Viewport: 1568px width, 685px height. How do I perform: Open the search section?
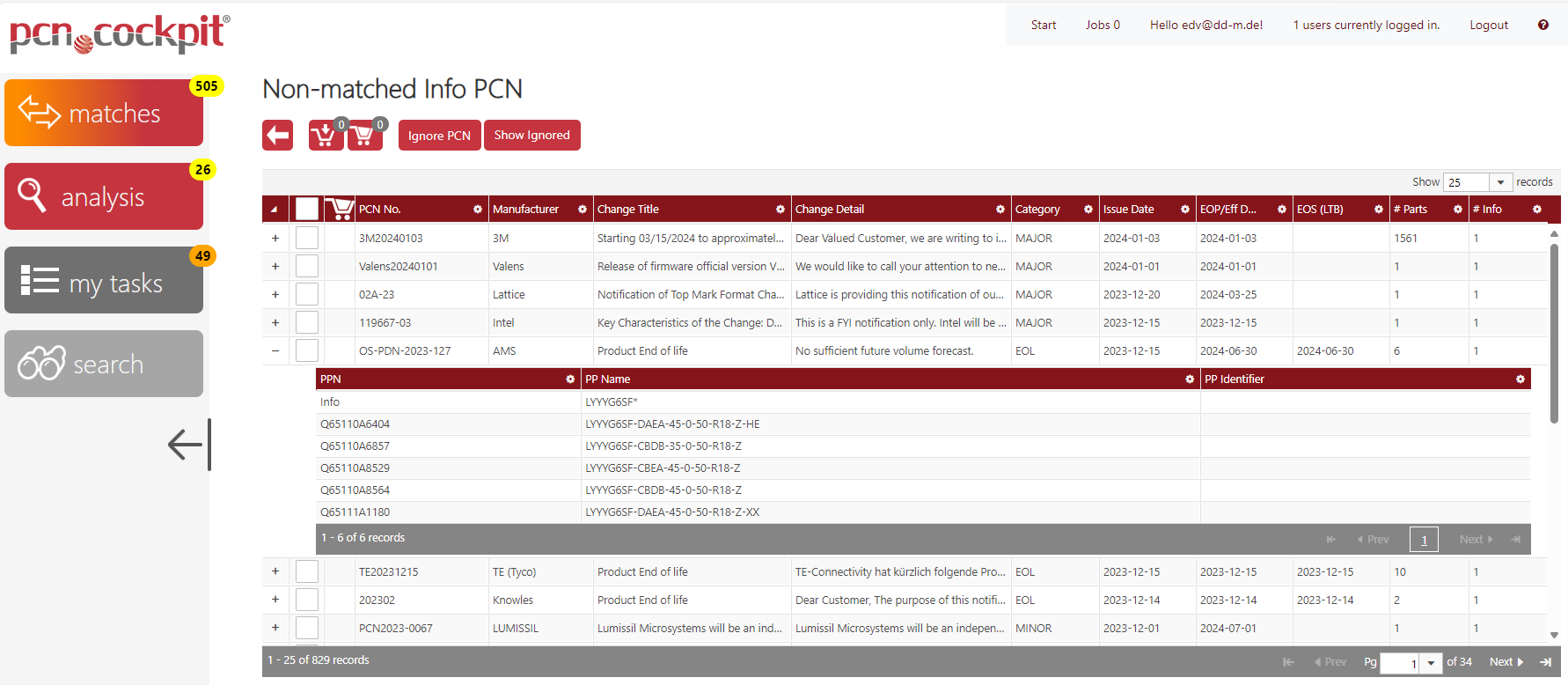104,364
